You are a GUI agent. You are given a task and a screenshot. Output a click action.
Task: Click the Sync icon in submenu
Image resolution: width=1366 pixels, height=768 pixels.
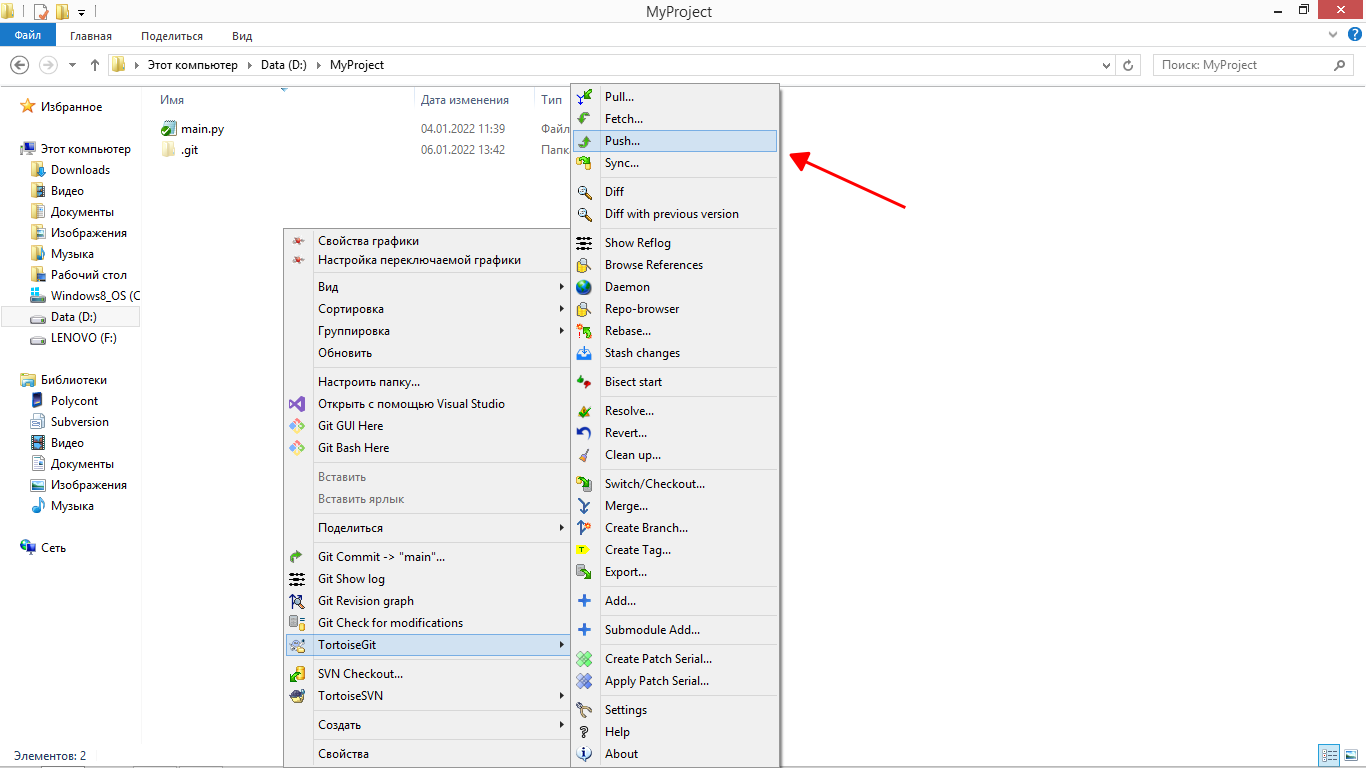tap(585, 163)
